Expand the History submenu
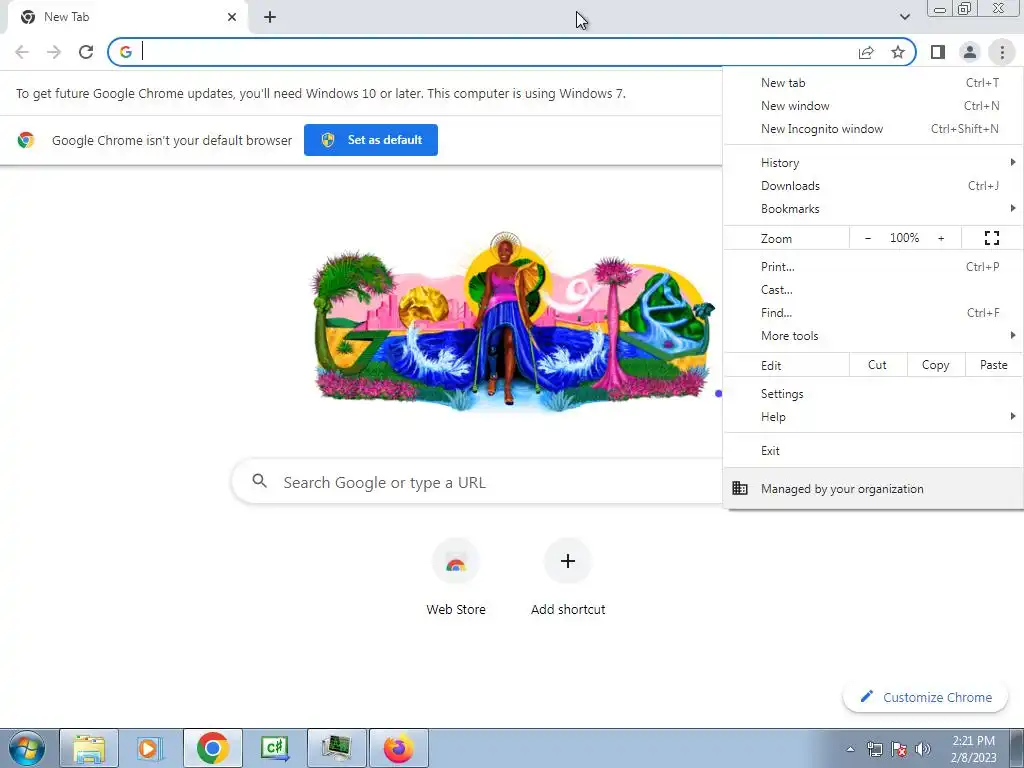The image size is (1024, 768). 873,163
